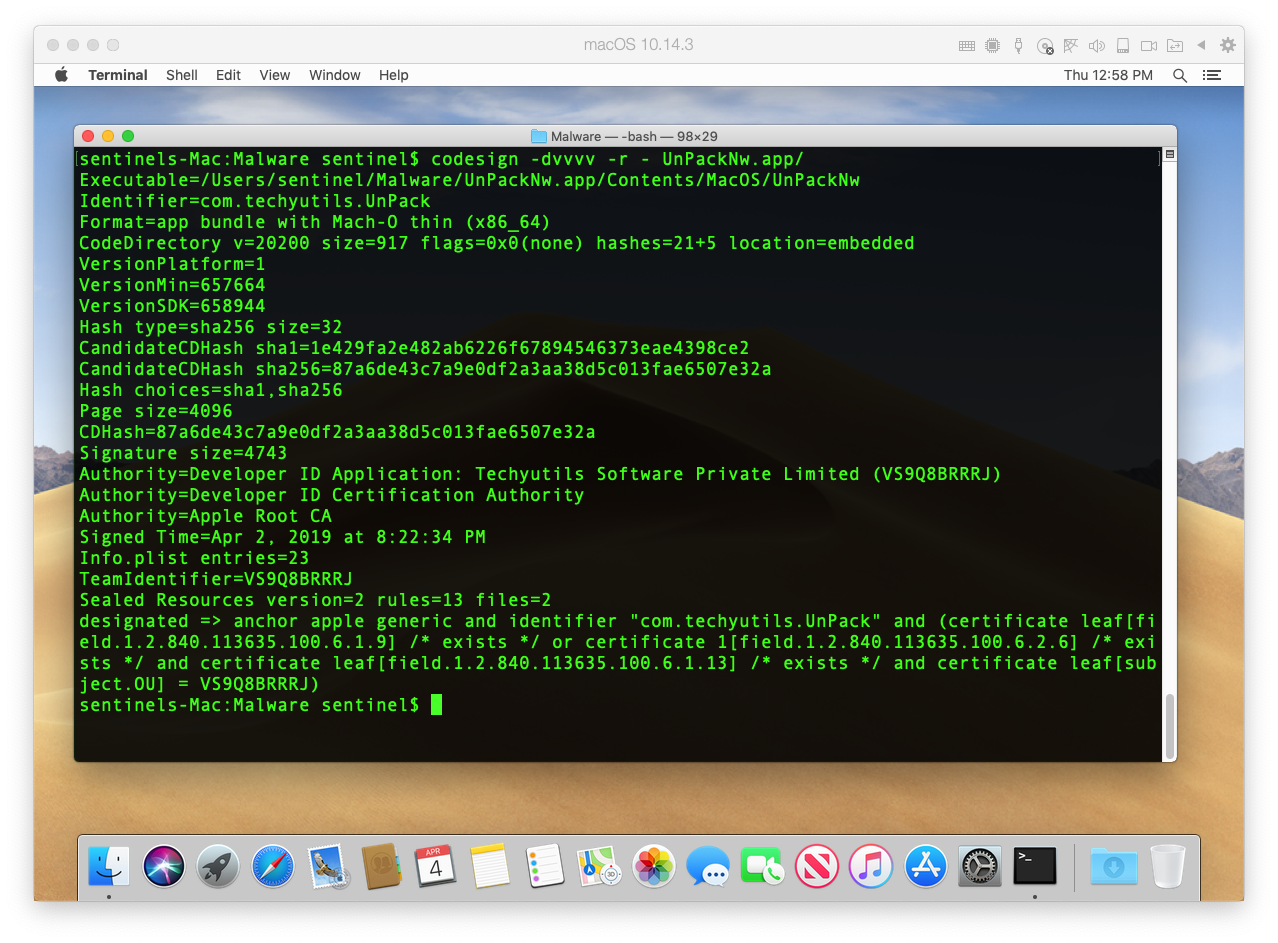Open Safari from the Dock
Viewport: 1278px width, 943px height.
coord(272,865)
